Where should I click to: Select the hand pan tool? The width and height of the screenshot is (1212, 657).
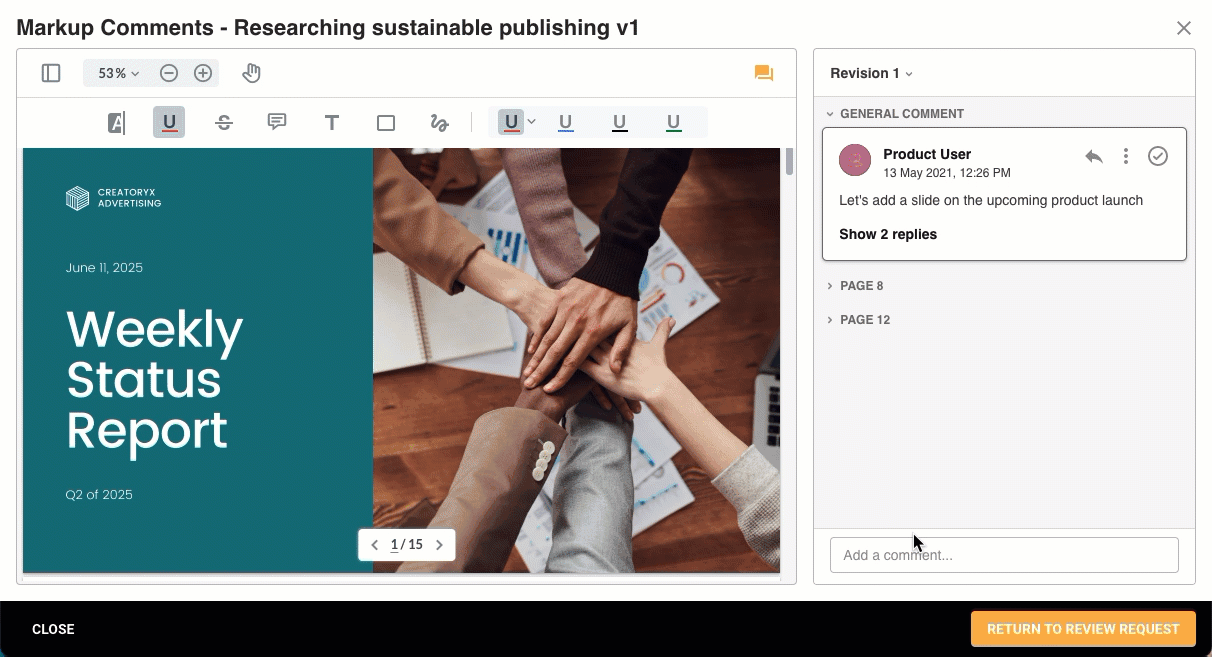[x=252, y=73]
